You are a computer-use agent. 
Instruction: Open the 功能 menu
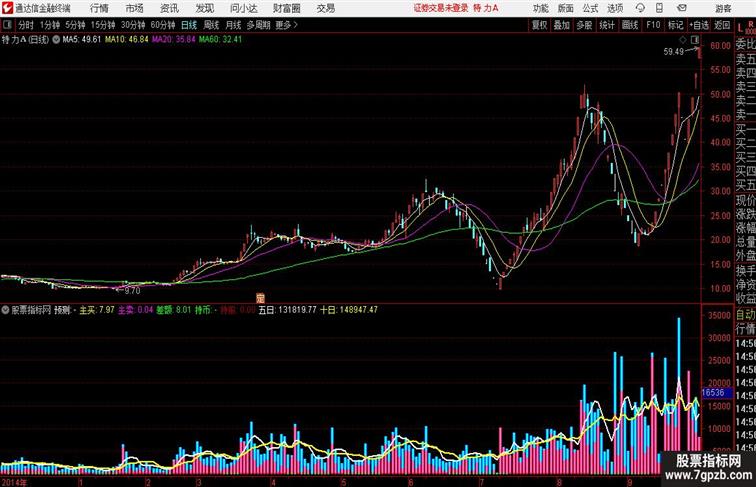pos(540,8)
